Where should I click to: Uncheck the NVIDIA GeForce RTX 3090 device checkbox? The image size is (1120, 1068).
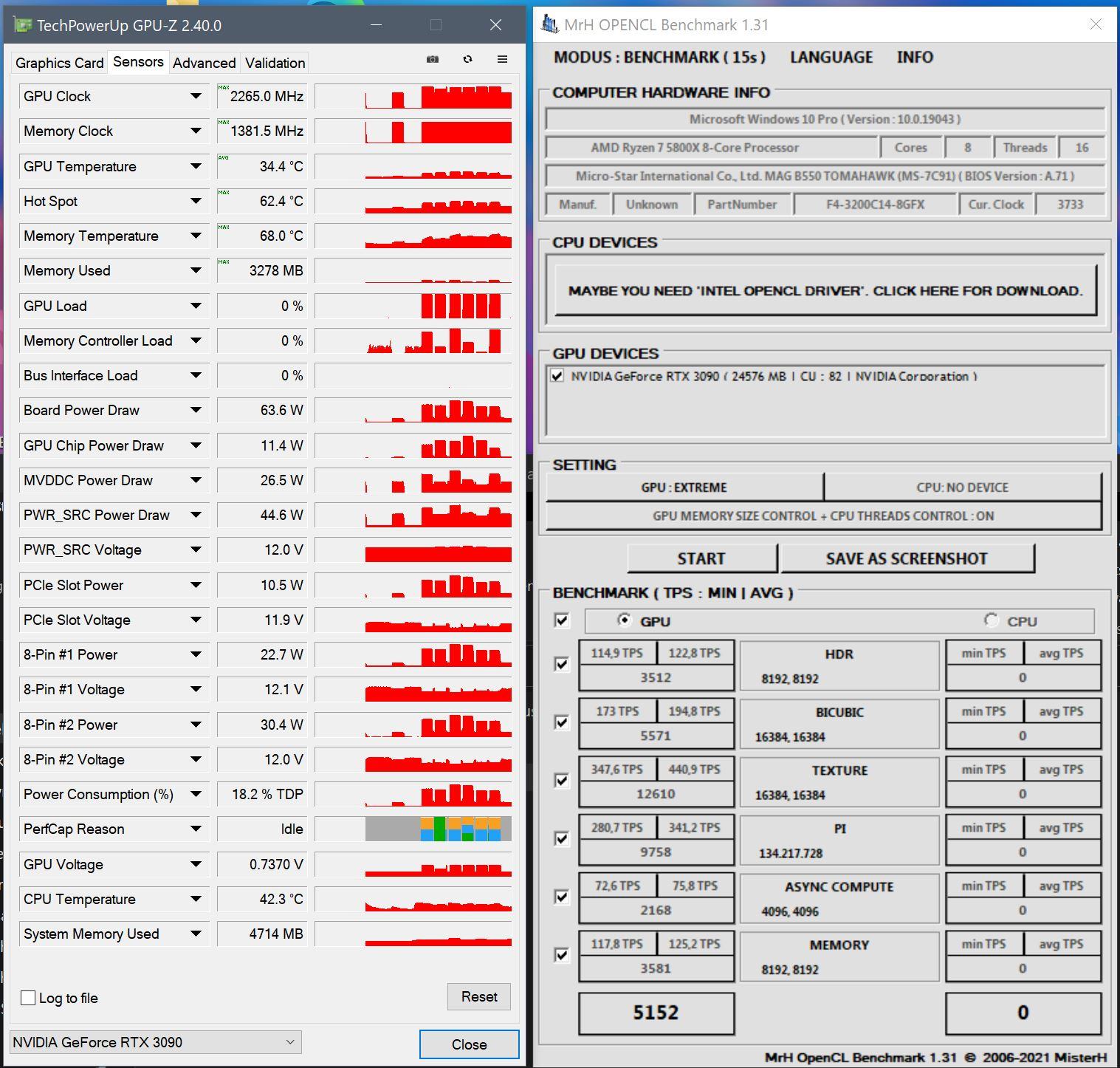pyautogui.click(x=557, y=376)
